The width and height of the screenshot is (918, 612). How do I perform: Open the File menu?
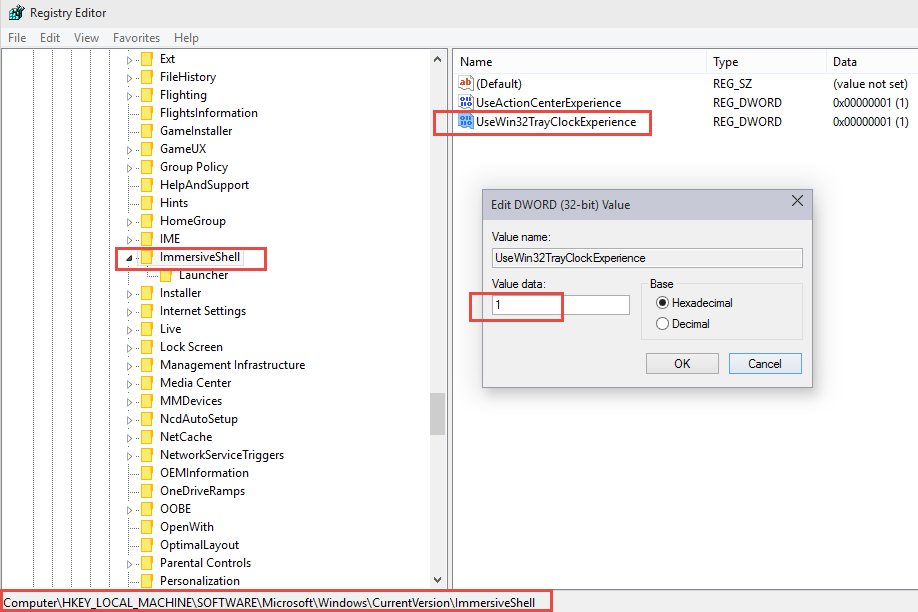tap(17, 37)
